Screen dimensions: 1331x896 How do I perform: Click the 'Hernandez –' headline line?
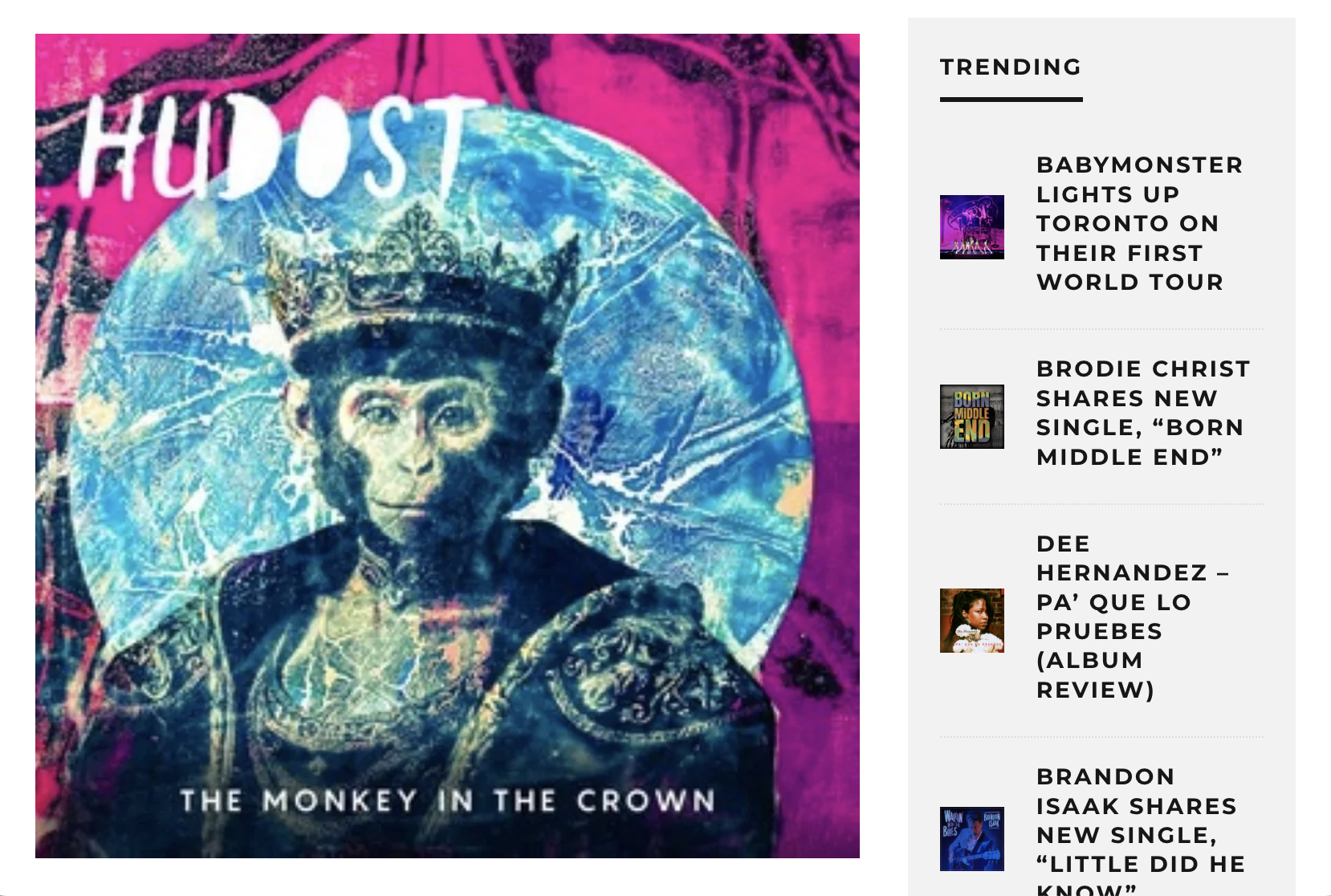pyautogui.click(x=1133, y=573)
